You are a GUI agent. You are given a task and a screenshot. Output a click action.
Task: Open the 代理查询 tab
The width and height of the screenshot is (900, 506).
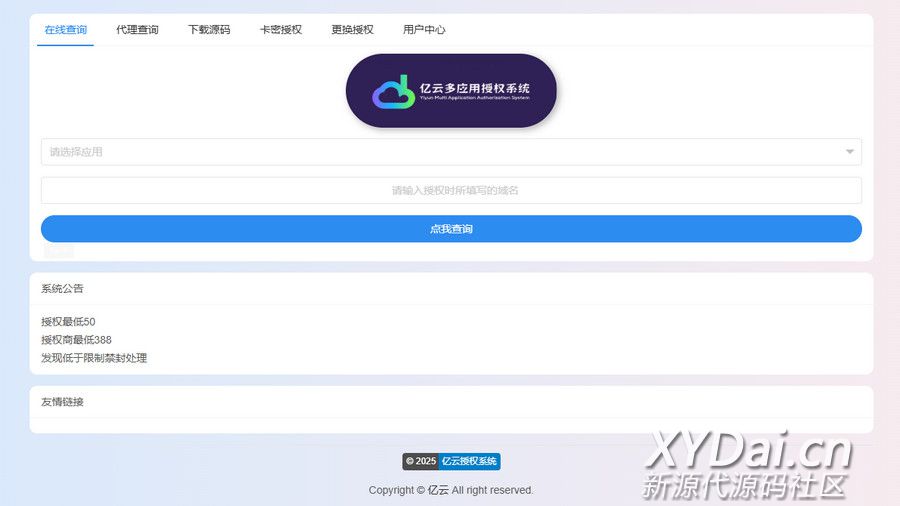click(x=137, y=30)
